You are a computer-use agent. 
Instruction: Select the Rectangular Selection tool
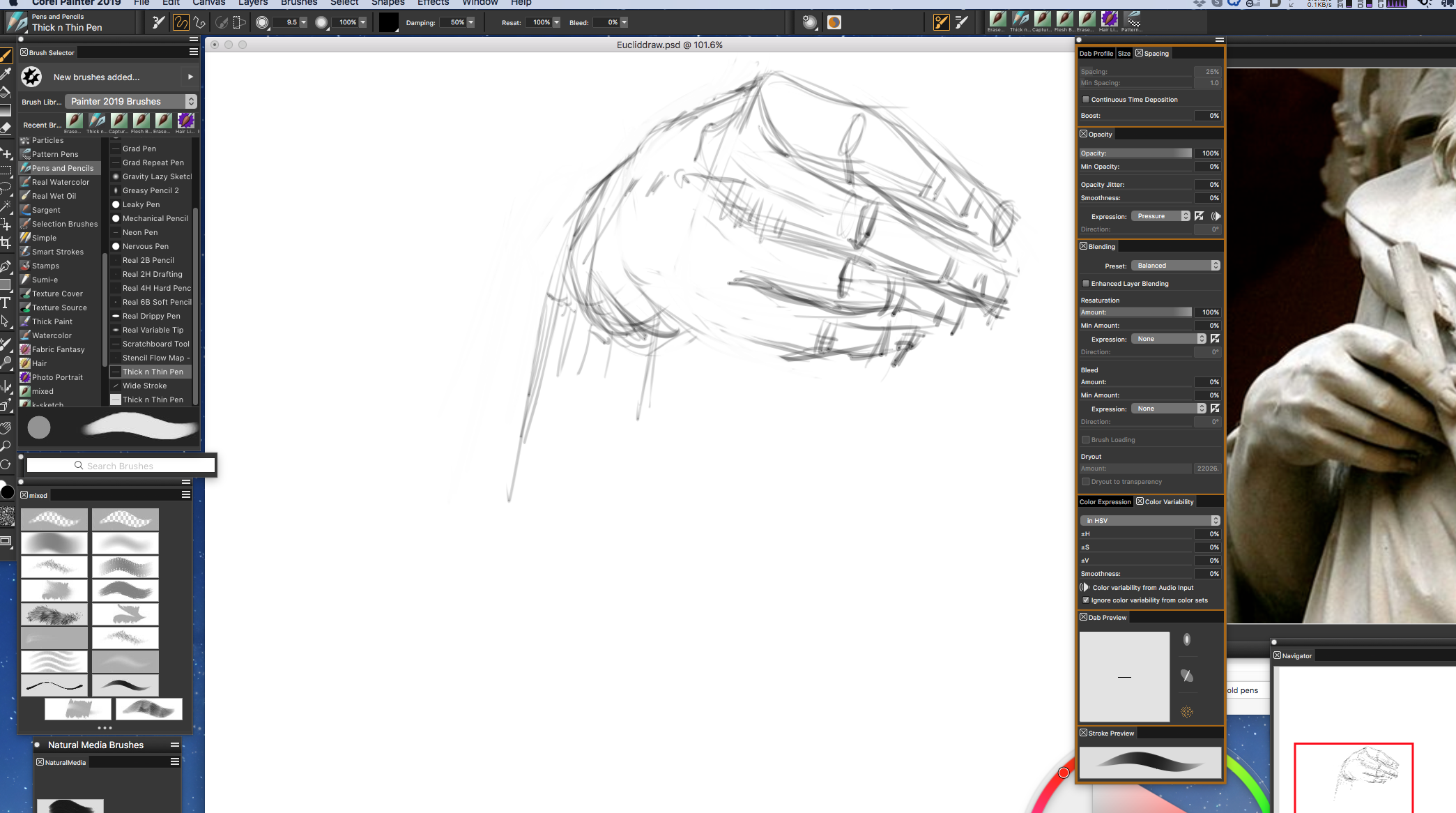pos(8,173)
